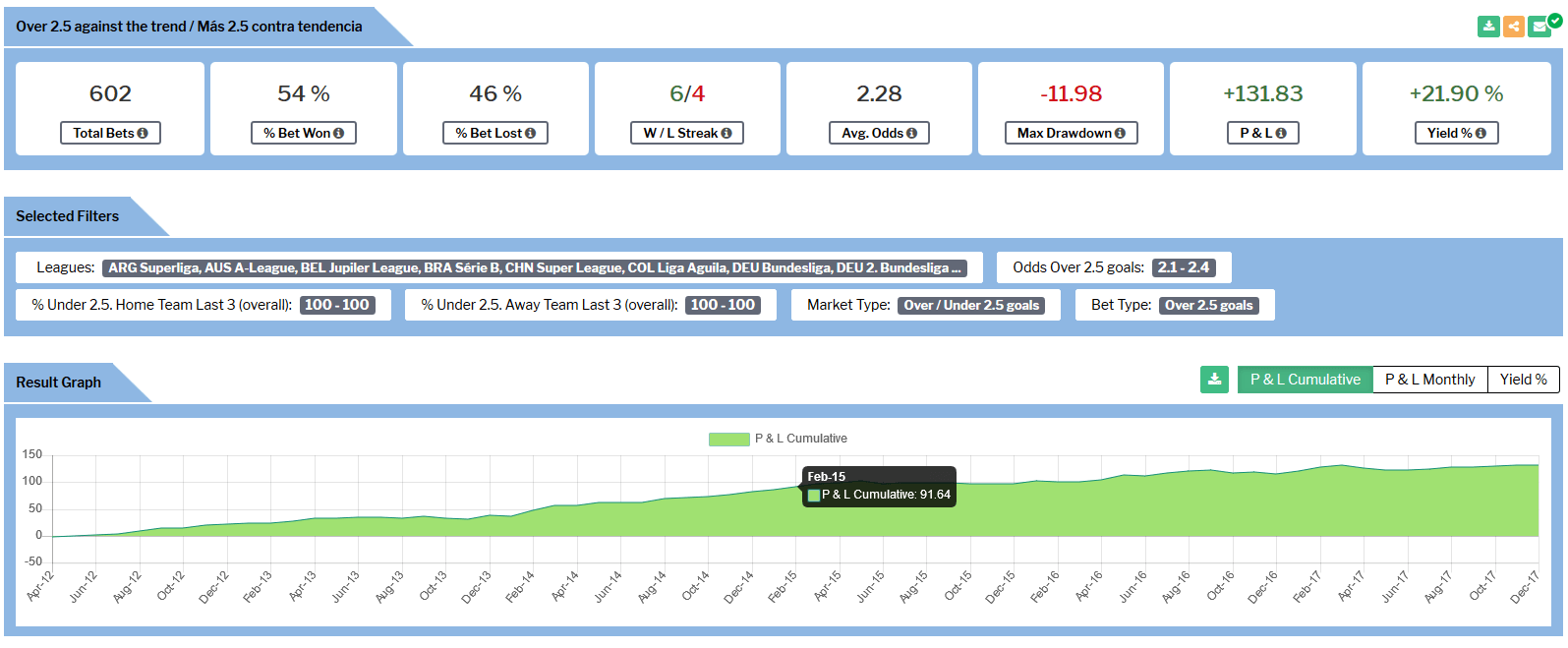The height and width of the screenshot is (648, 1568).
Task: Select the P & L Cumulative tab
Action: (x=1305, y=380)
